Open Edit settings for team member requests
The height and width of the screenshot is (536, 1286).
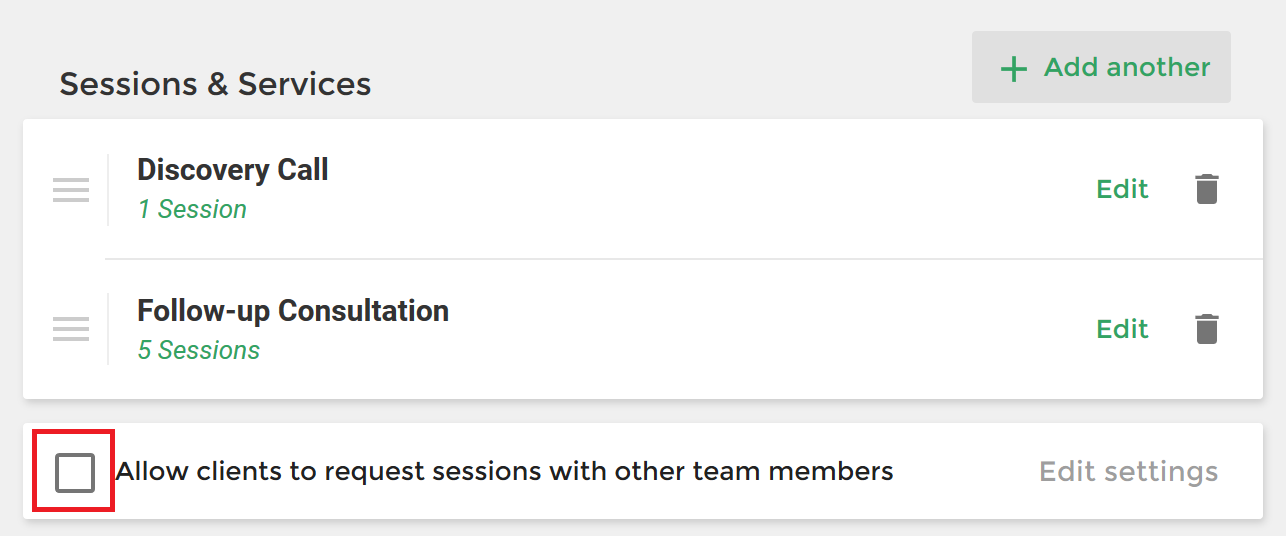[x=1128, y=472]
